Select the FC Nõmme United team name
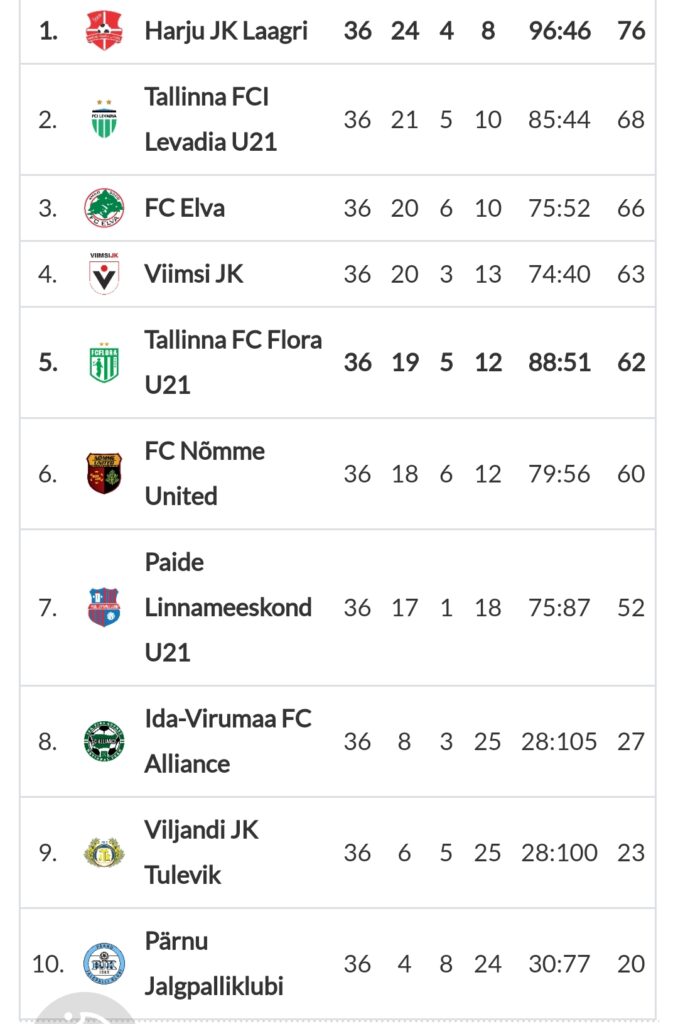678x1024 pixels. [205, 473]
